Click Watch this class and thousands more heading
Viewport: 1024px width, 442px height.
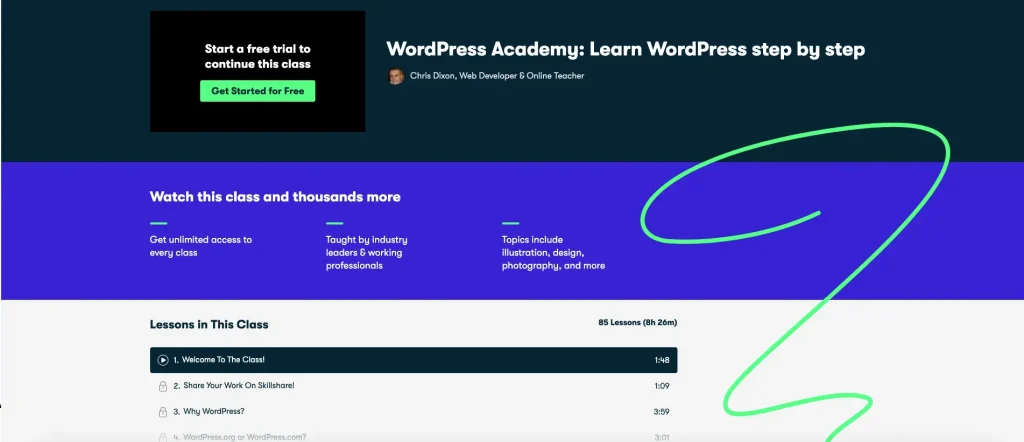coord(275,197)
